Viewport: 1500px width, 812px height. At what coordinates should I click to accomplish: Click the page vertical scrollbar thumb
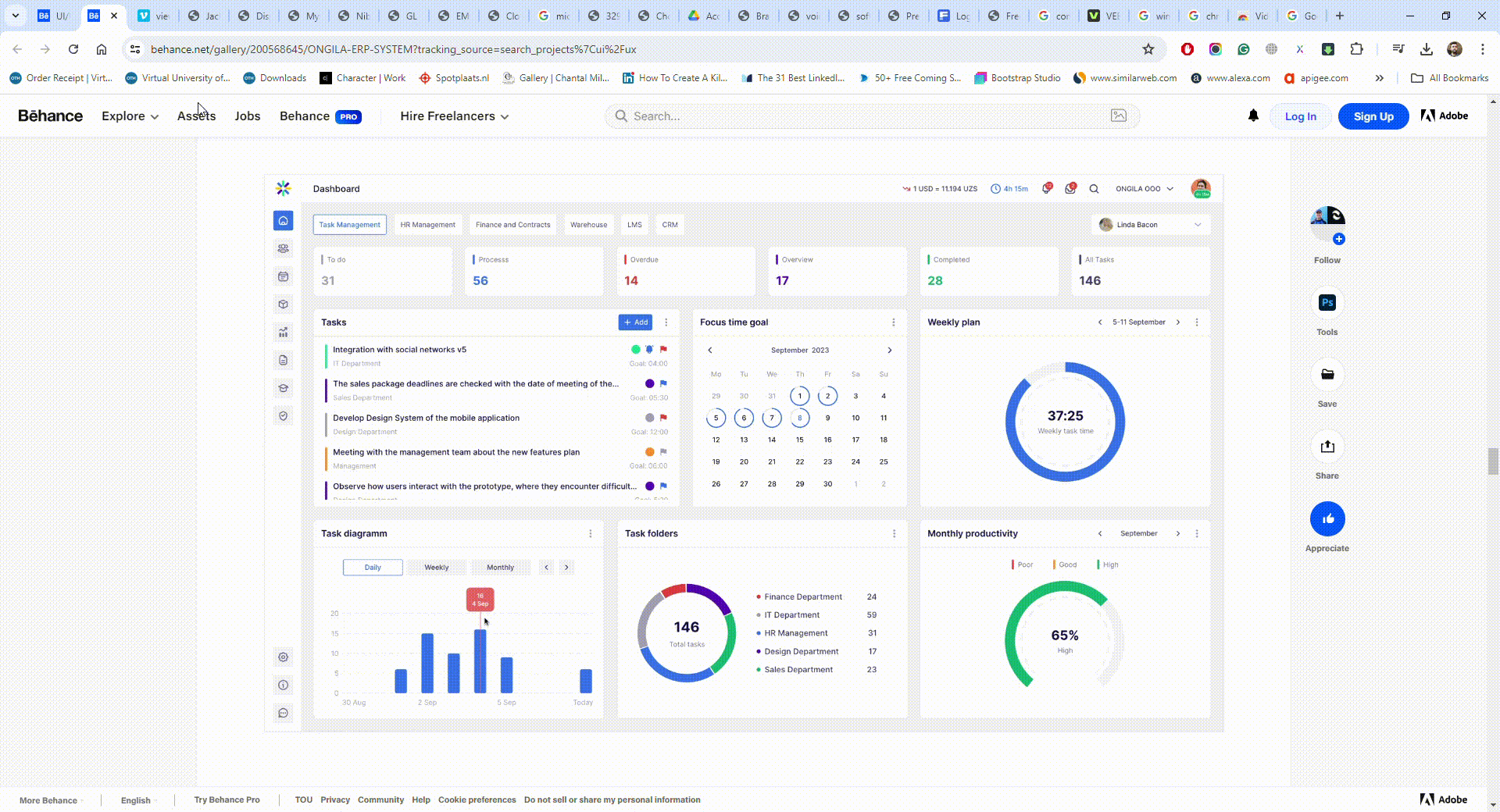point(1493,461)
